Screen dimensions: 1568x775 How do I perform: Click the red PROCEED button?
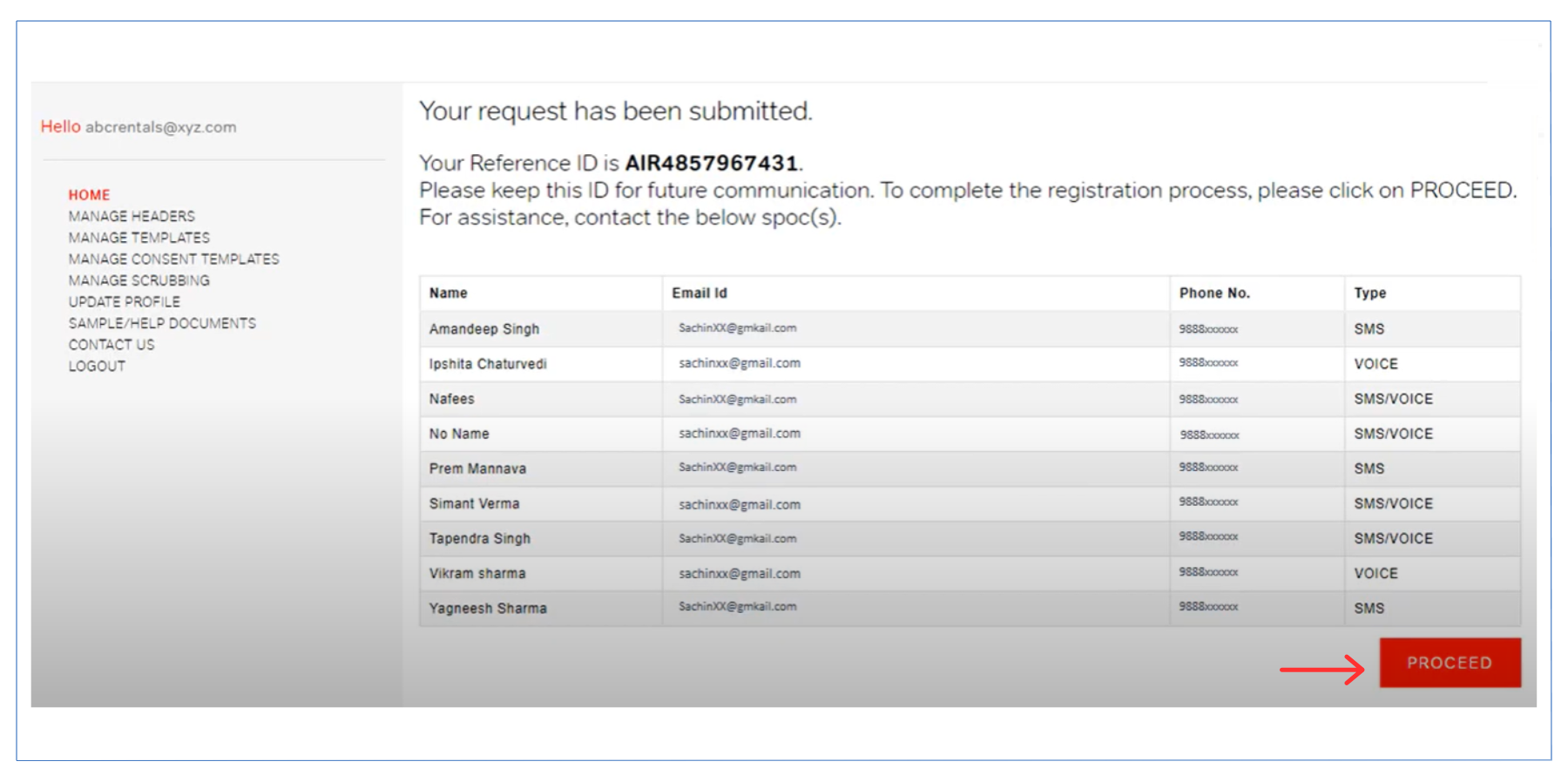1450,663
